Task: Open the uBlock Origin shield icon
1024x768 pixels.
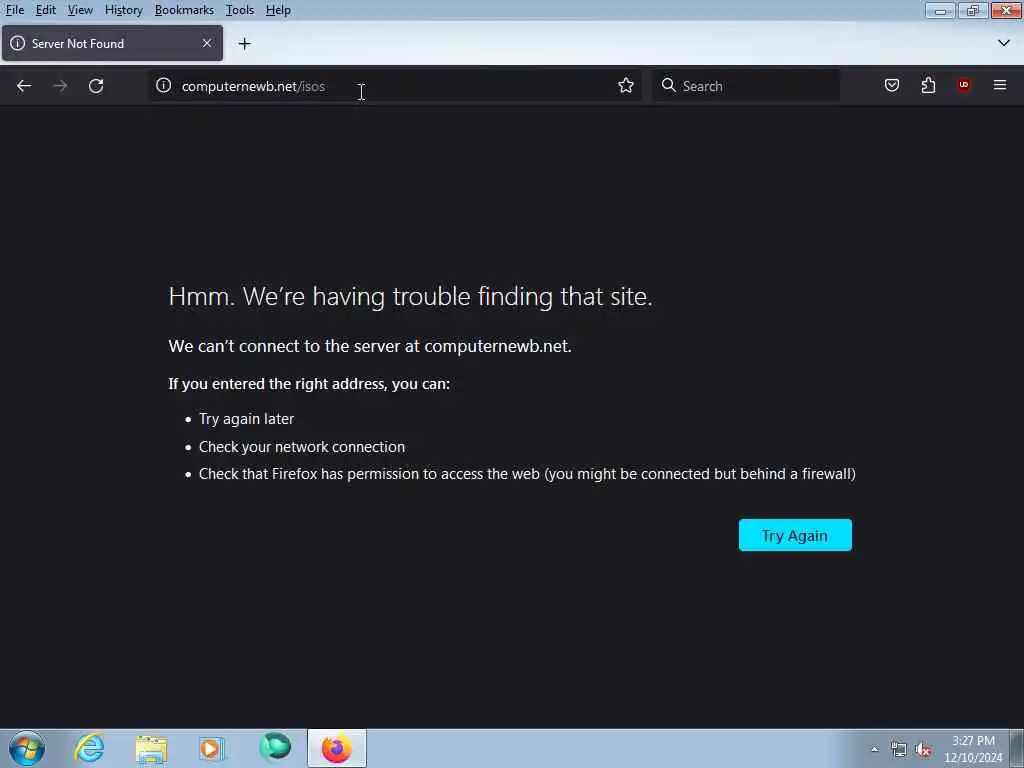Action: coord(963,86)
